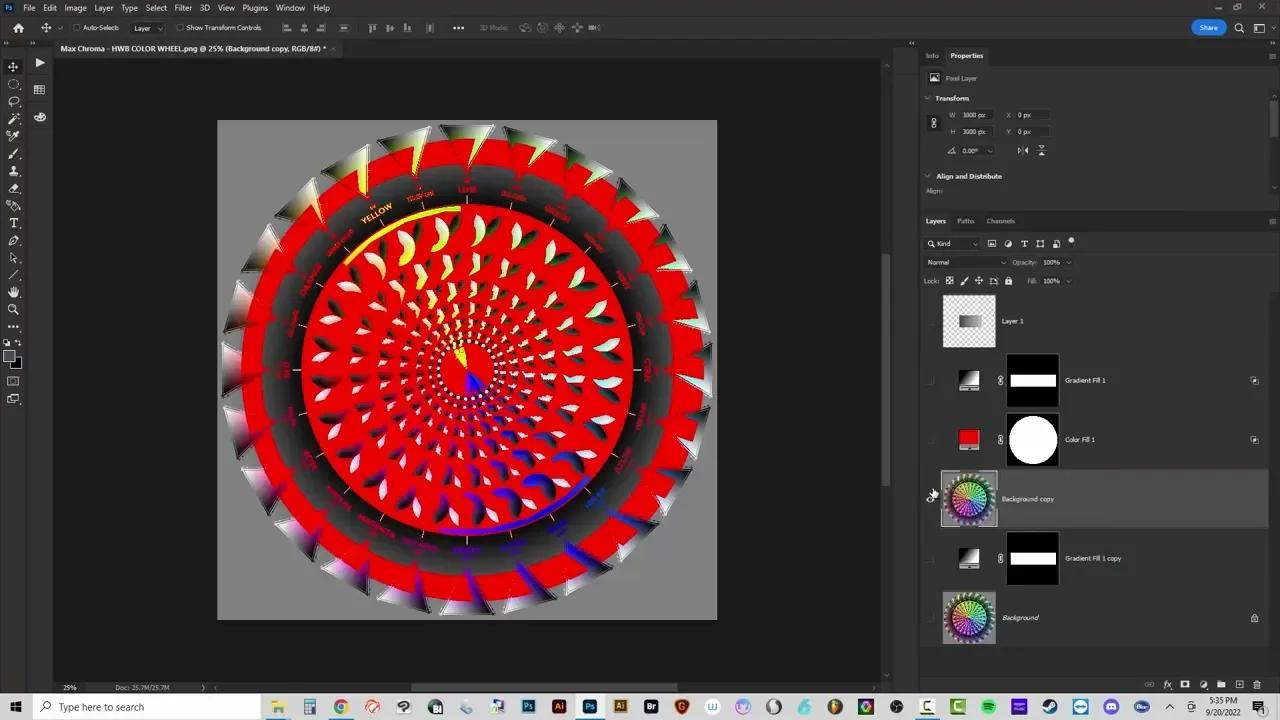Add a layer style with the fx icon
The width and height of the screenshot is (1280, 720).
1167,685
